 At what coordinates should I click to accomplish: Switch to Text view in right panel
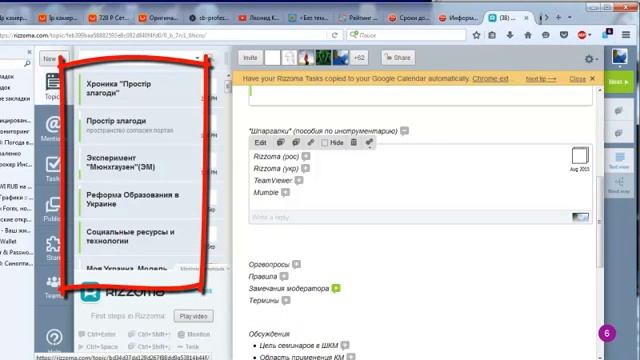tap(619, 160)
